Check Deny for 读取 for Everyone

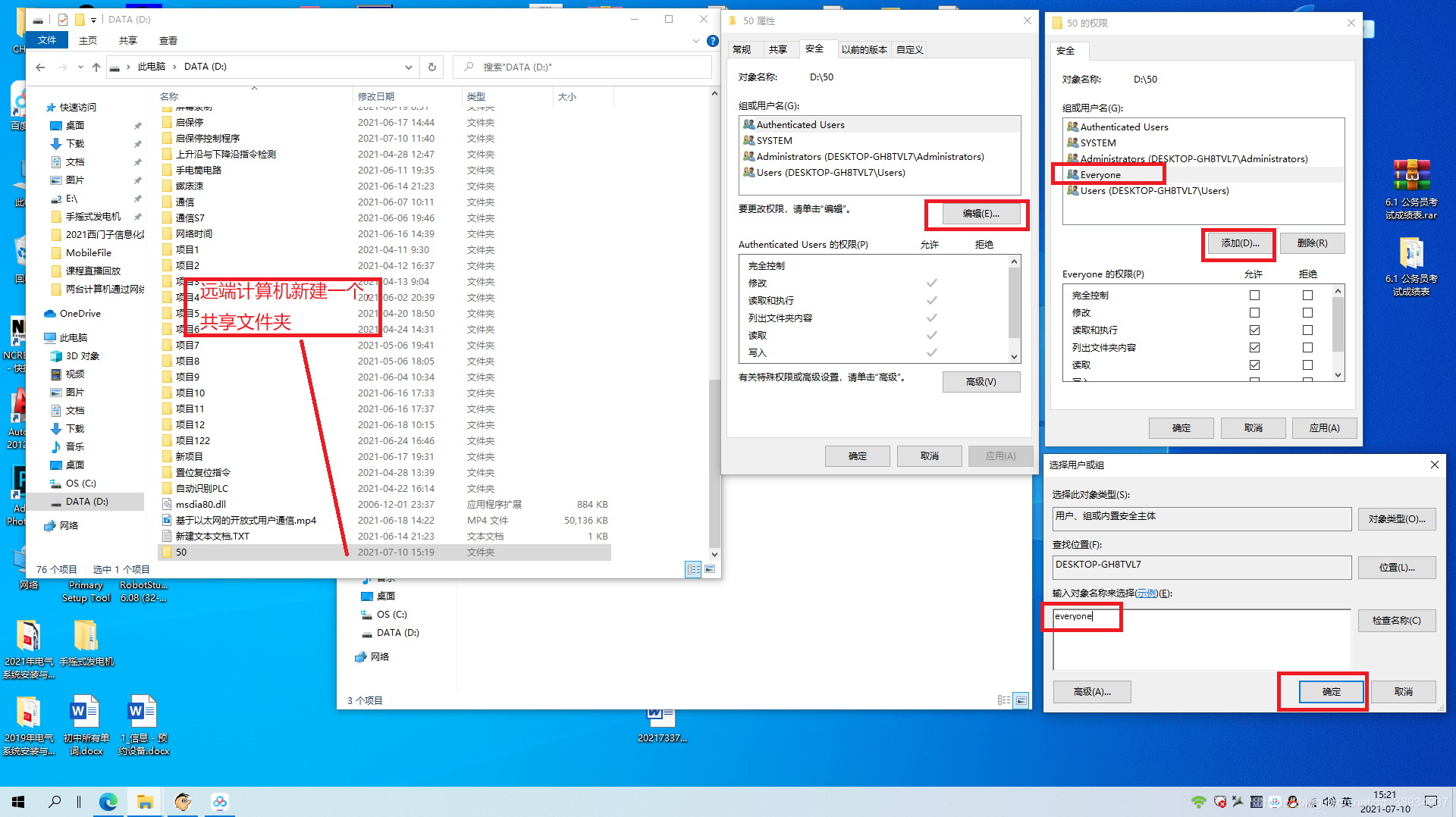[1307, 365]
